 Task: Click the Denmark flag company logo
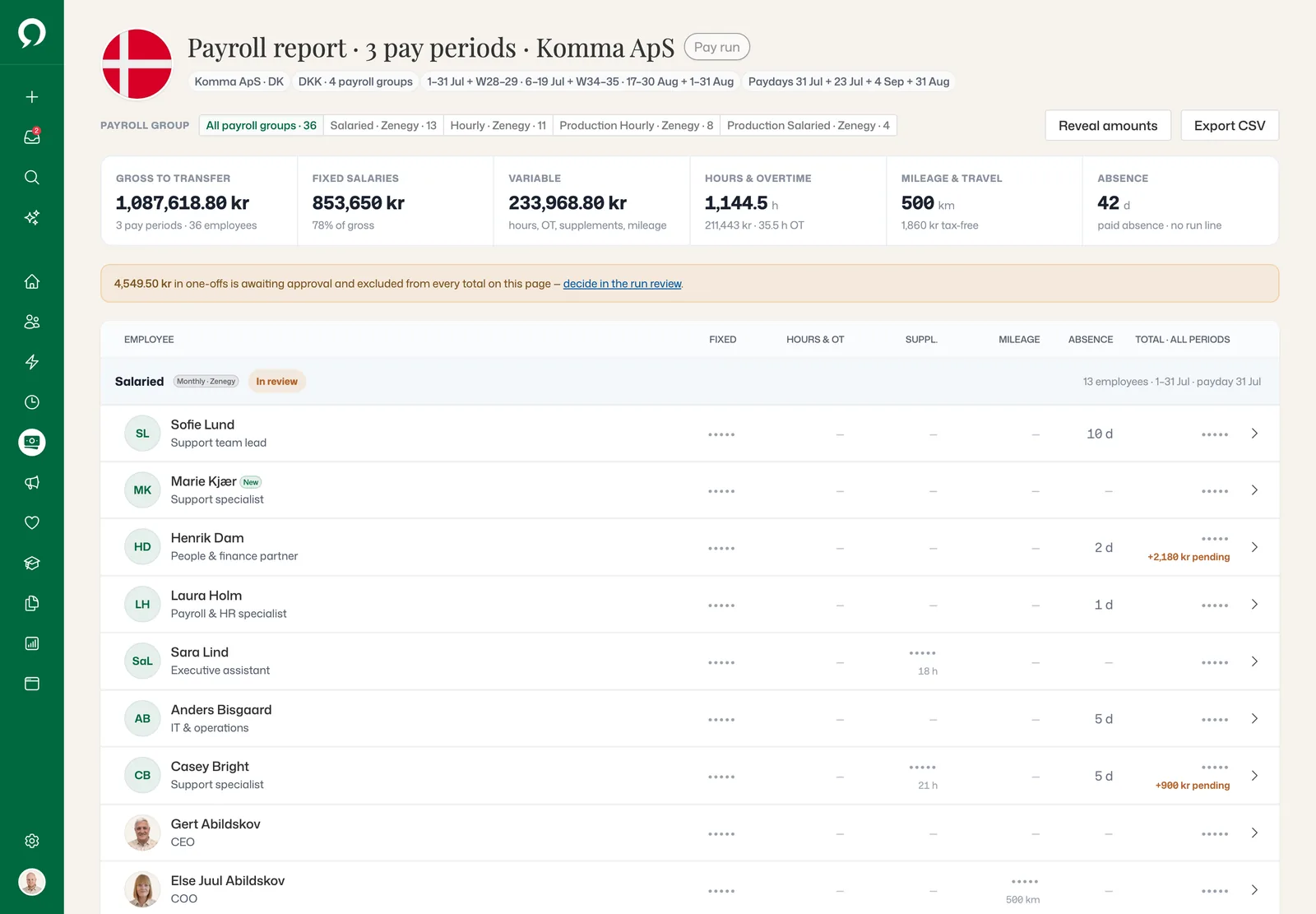point(137,64)
